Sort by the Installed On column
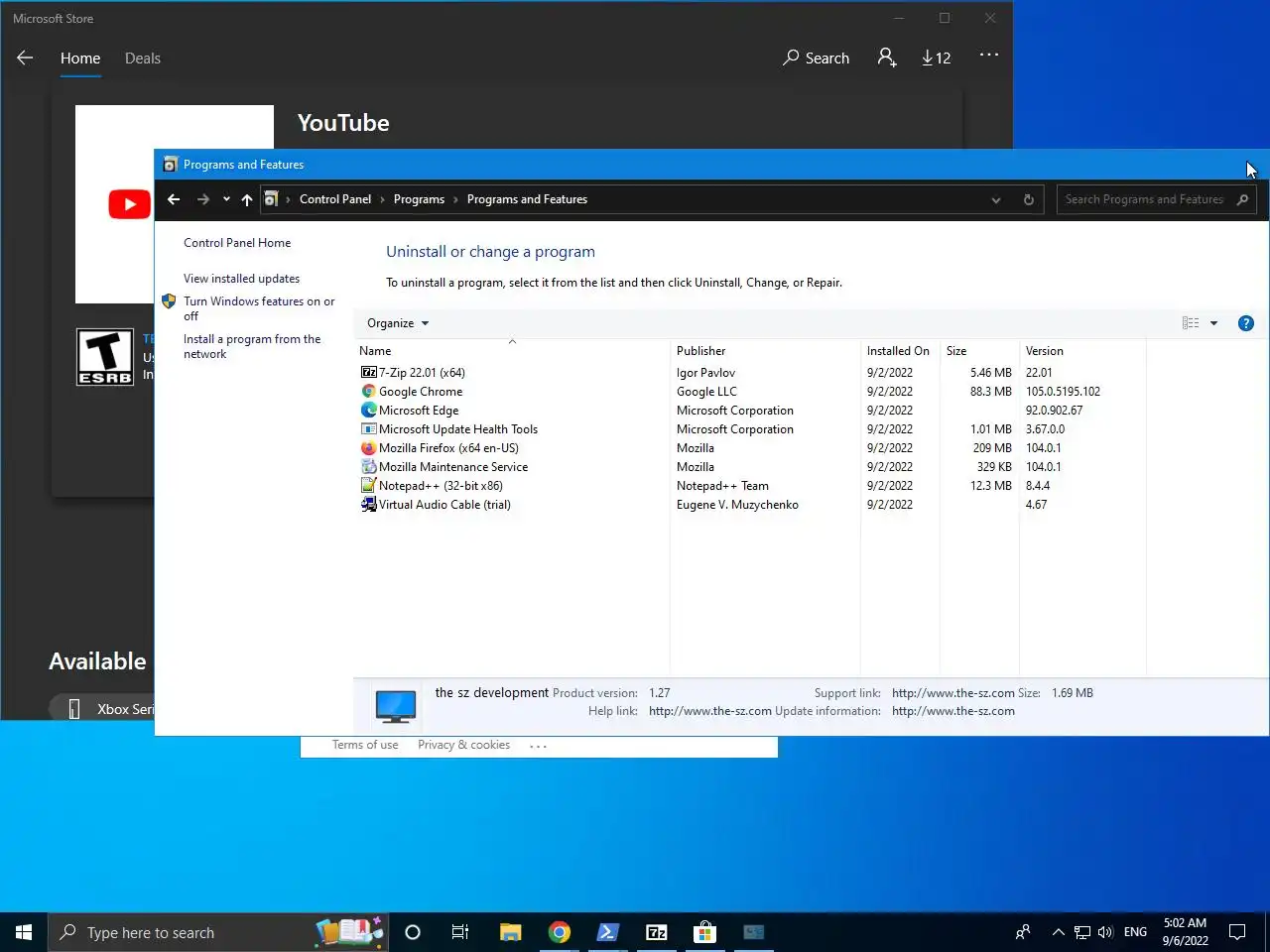This screenshot has height=952, width=1270. [x=899, y=351]
